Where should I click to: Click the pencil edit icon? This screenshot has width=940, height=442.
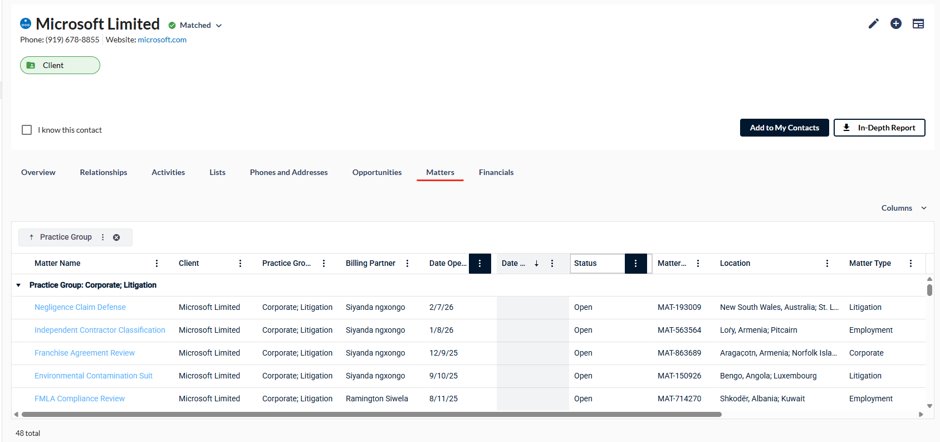[873, 24]
